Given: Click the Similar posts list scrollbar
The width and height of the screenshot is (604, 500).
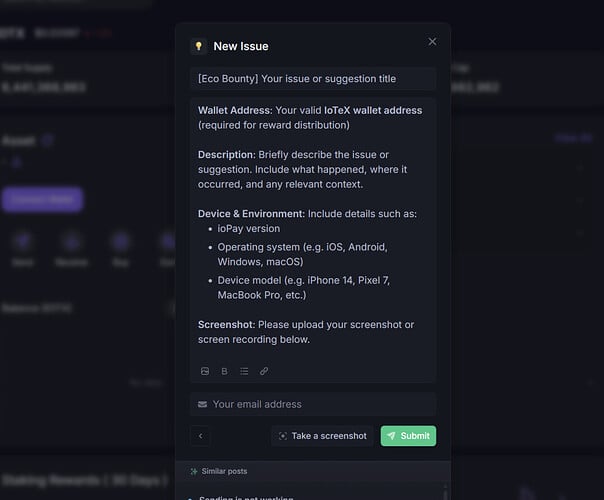Looking at the screenshot, I should point(445,492).
